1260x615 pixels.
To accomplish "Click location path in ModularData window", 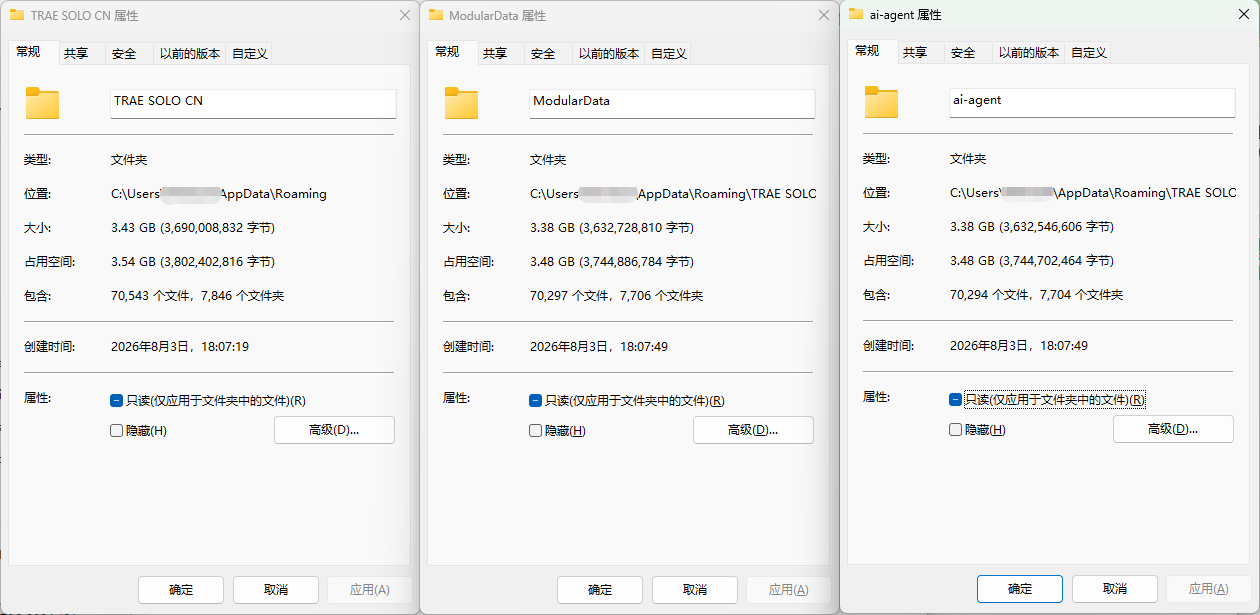I will point(673,194).
